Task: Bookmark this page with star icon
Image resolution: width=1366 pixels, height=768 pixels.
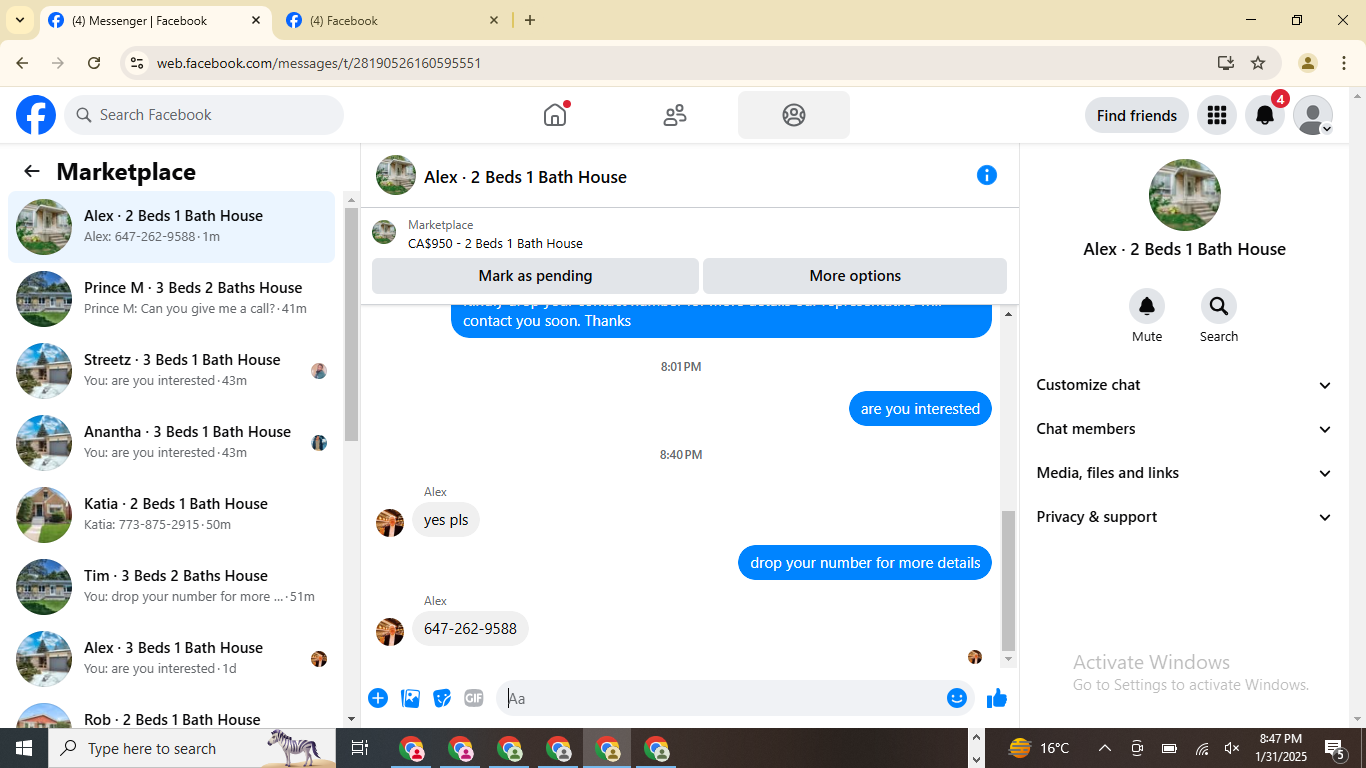Action: tap(1258, 63)
